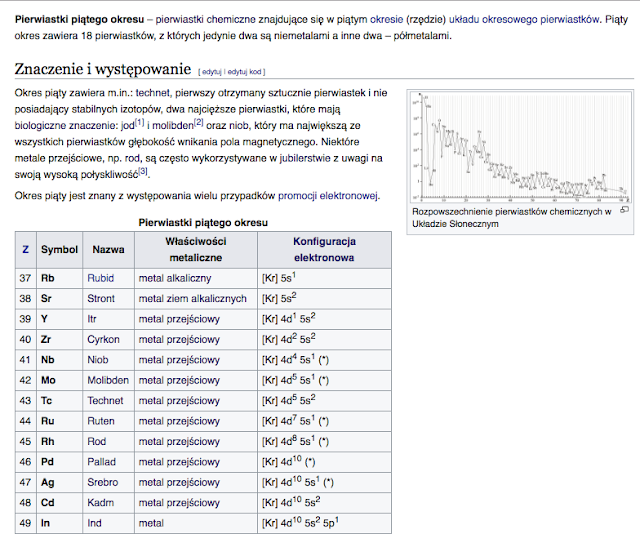Open the 'biologiczne znaczenie' link

tap(67, 125)
